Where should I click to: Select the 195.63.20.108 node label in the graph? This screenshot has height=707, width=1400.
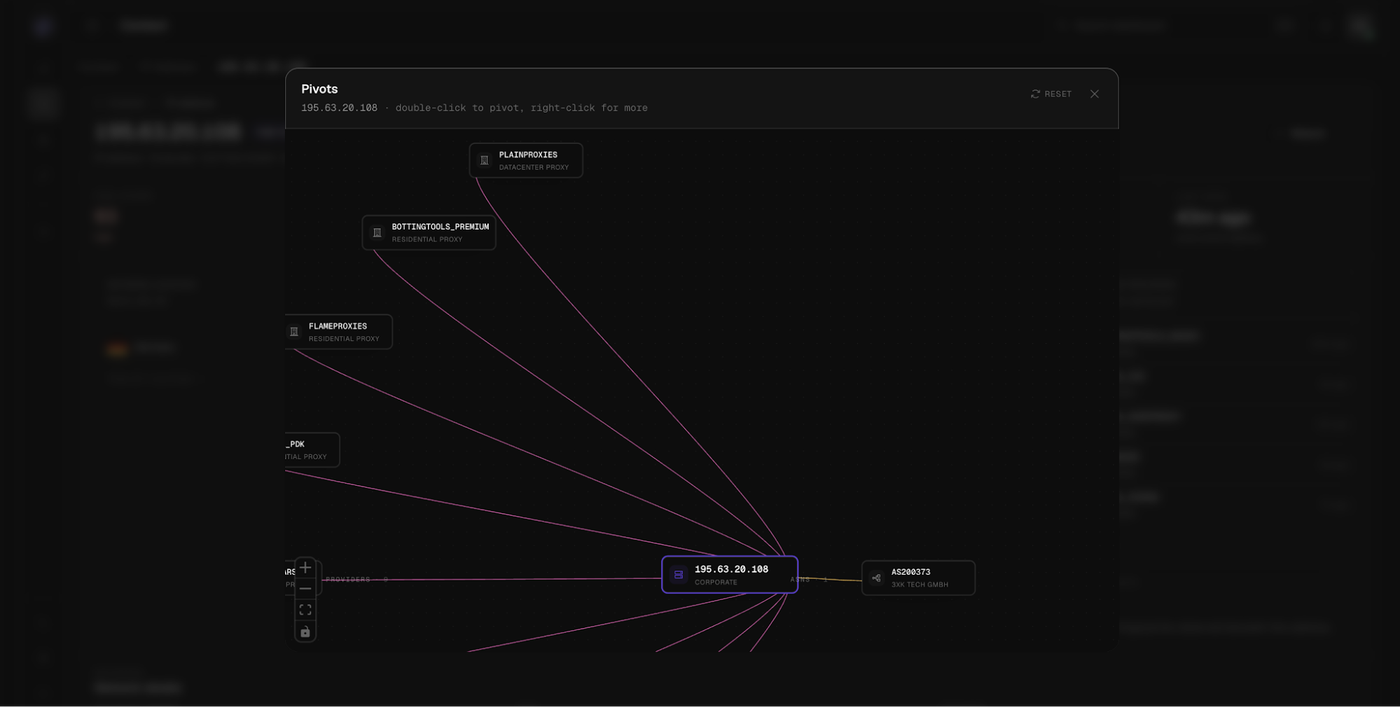click(731, 569)
